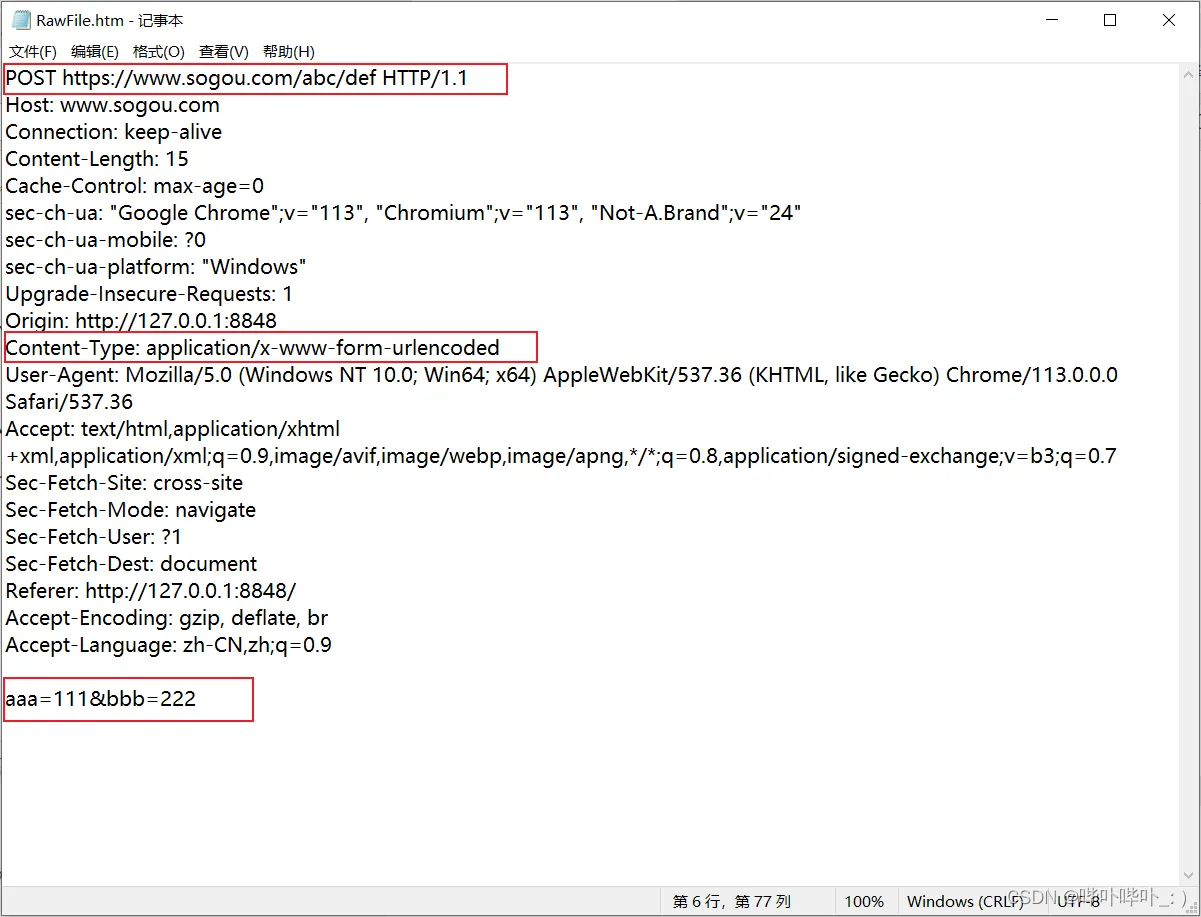Image resolution: width=1201 pixels, height=917 pixels.
Task: Click the 'Cache-Control: max-age=0' line
Action: 135,186
